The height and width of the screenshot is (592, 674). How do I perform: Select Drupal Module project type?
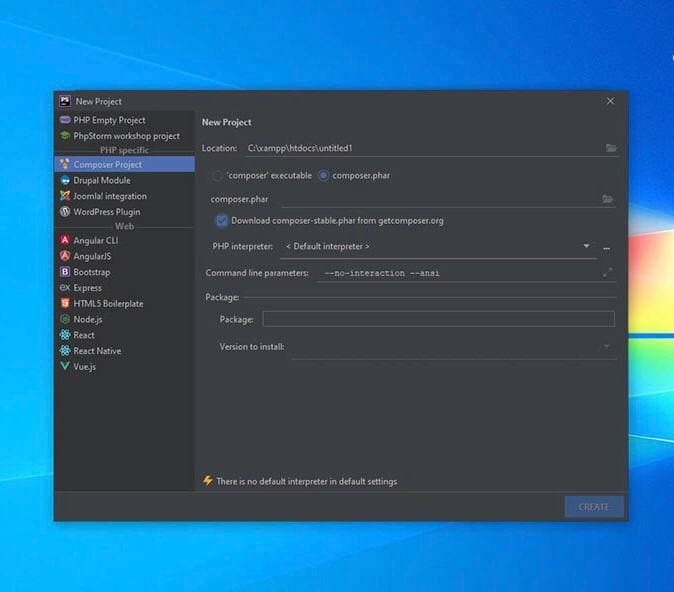point(125,180)
